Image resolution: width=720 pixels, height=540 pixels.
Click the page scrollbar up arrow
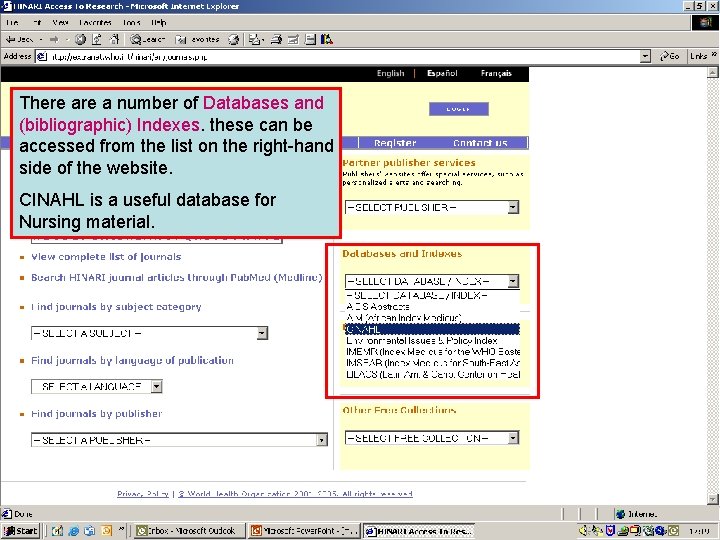pos(712,73)
